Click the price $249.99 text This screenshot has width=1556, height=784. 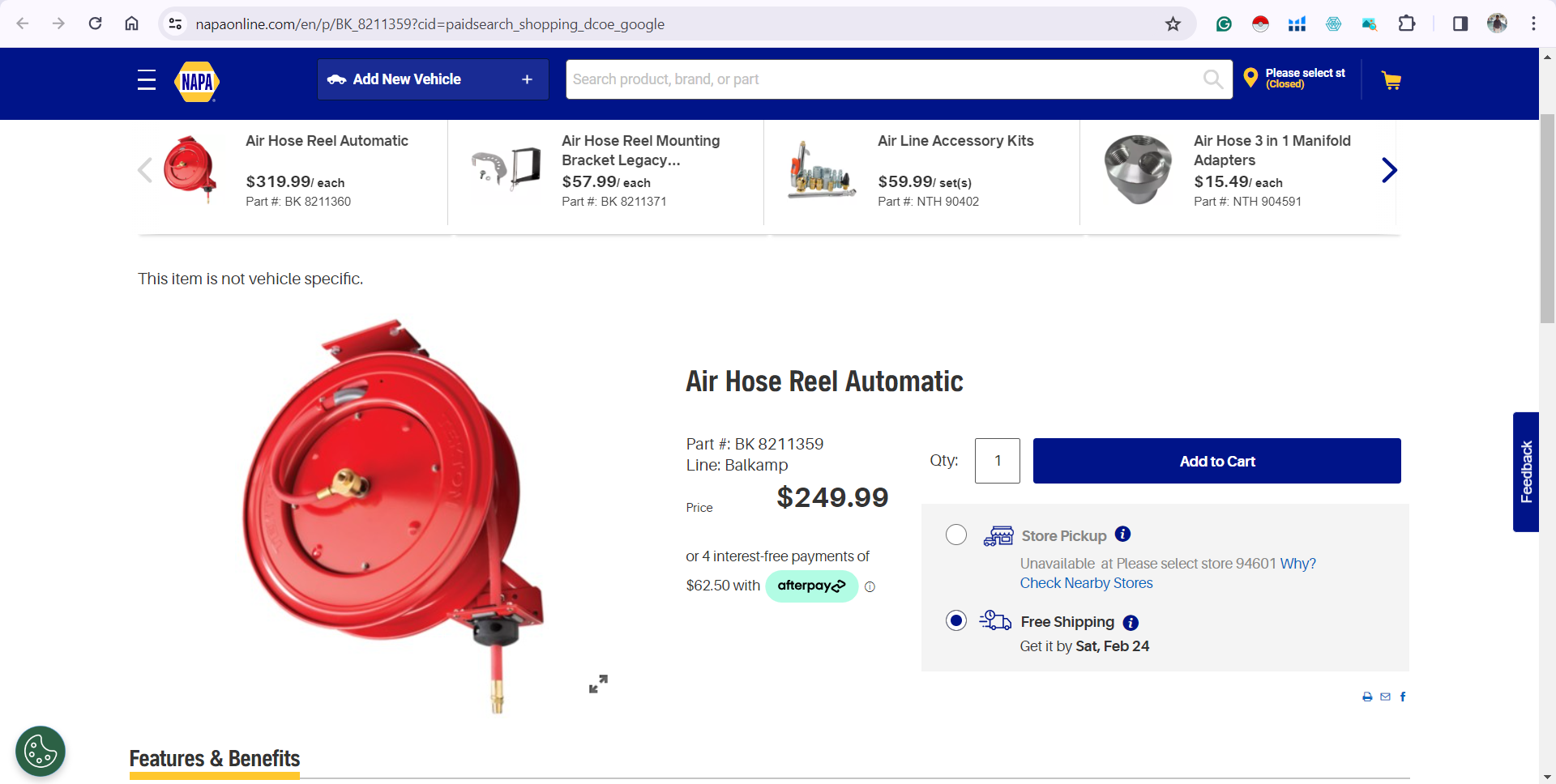[832, 497]
